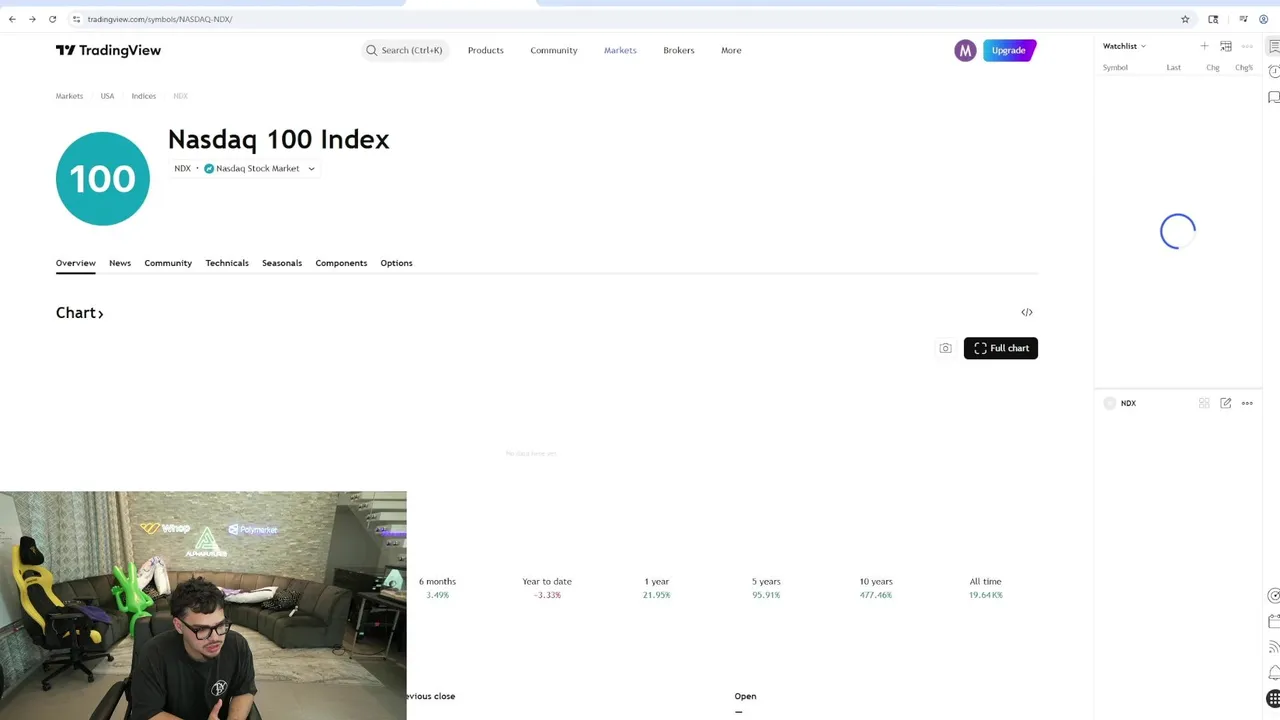Switch to the Options tab
Viewport: 1280px width, 720px height.
pyautogui.click(x=396, y=263)
